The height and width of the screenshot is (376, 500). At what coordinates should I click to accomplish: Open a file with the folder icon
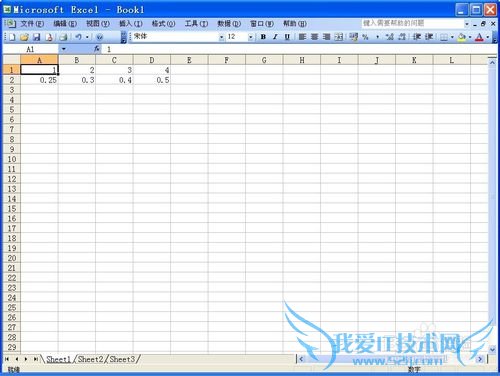click(x=24, y=37)
